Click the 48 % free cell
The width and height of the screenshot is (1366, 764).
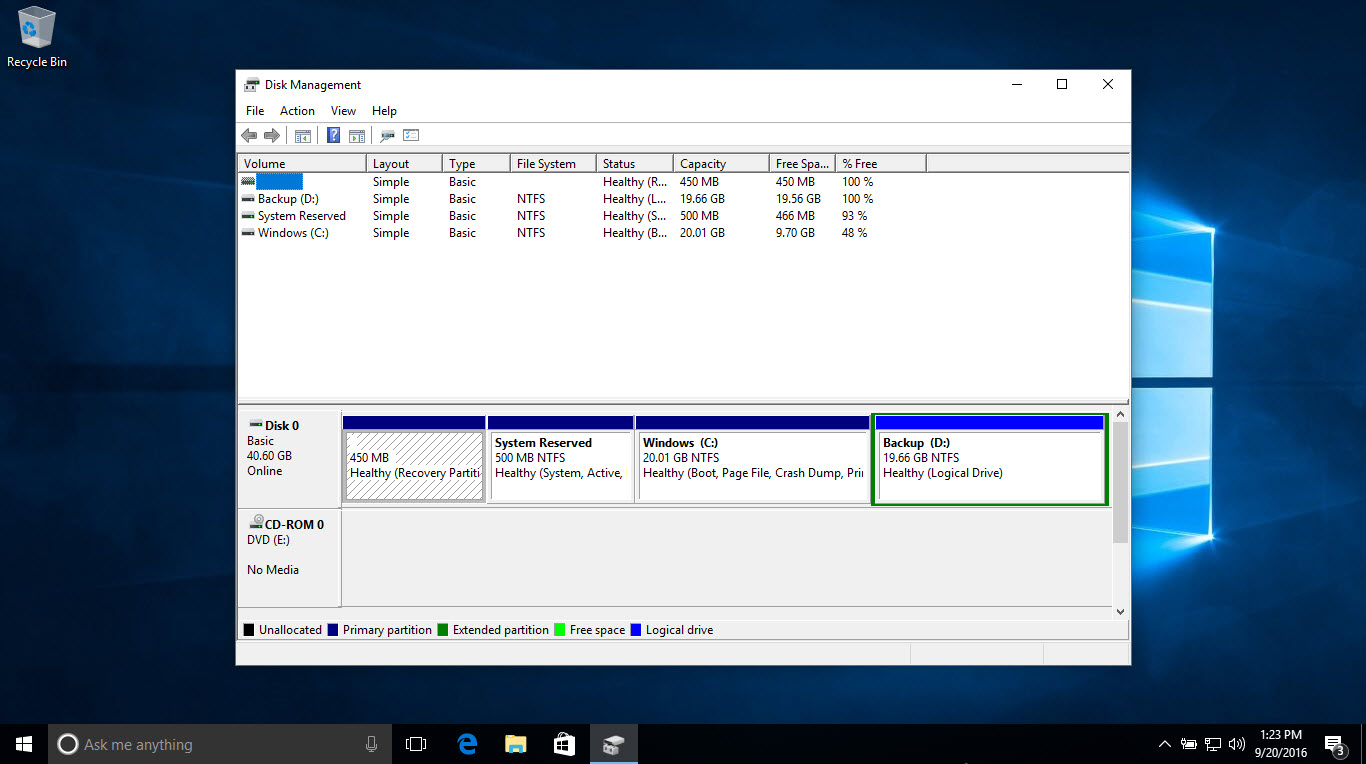pos(855,233)
